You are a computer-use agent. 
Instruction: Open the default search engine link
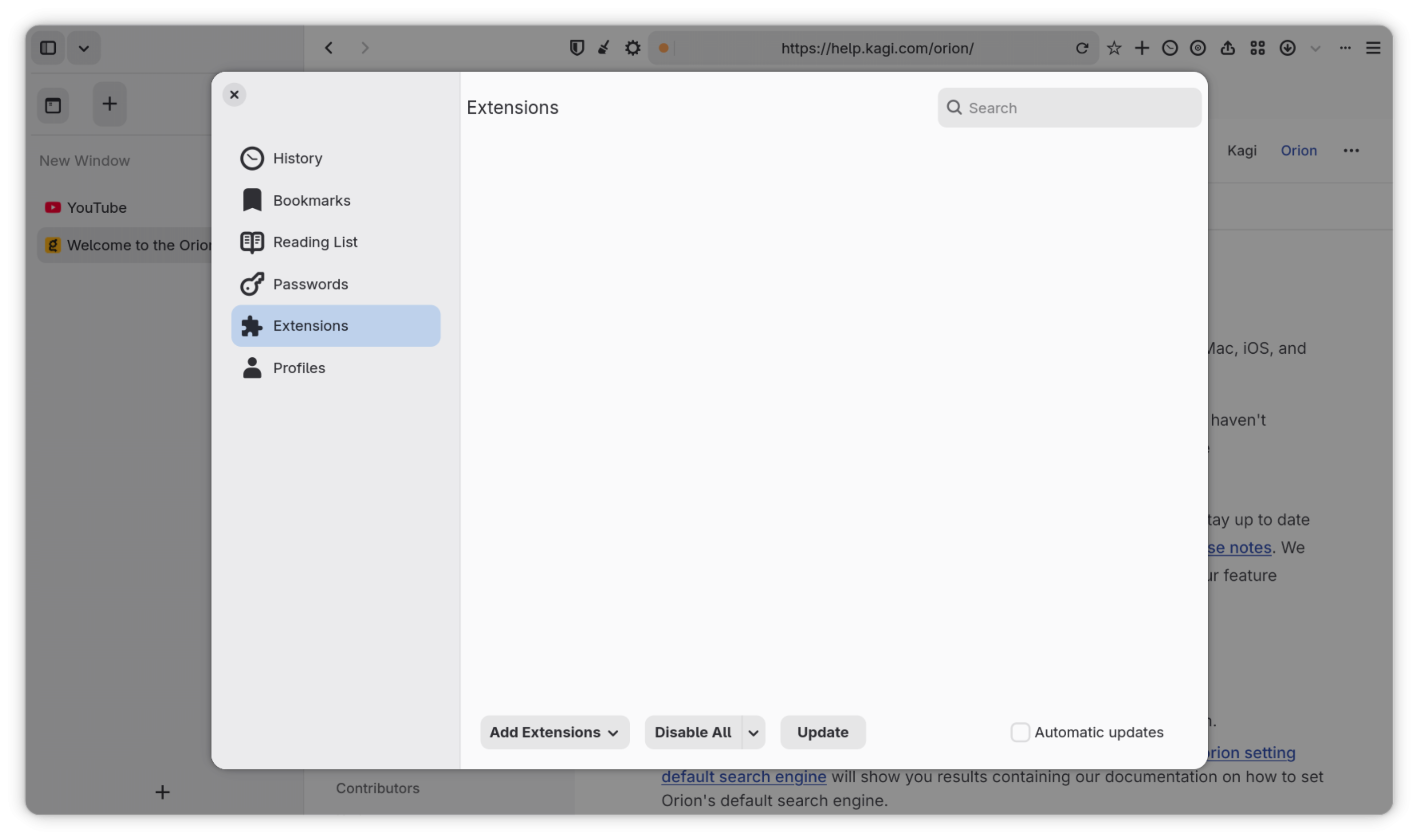(744, 777)
